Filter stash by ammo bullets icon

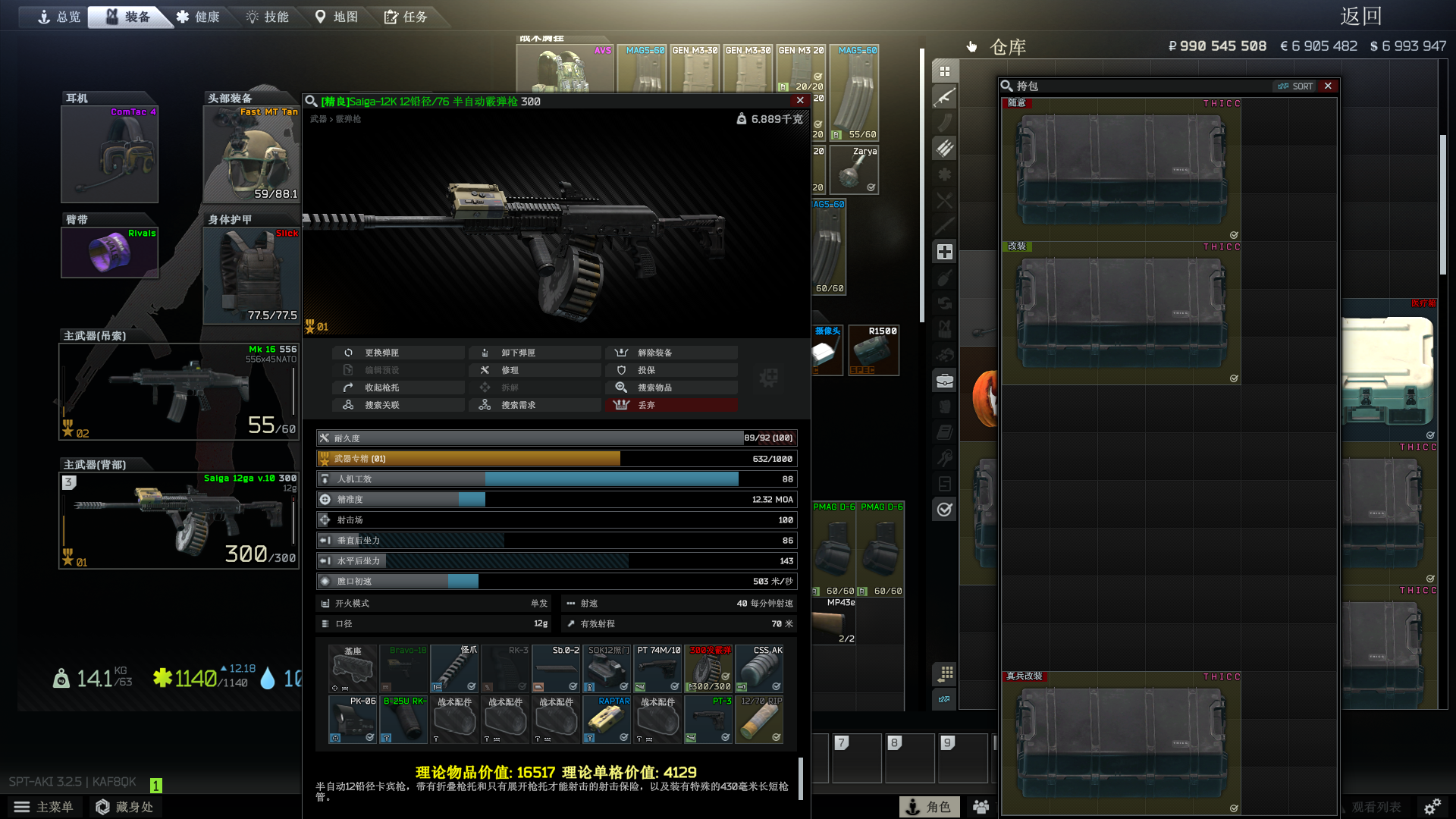click(945, 149)
